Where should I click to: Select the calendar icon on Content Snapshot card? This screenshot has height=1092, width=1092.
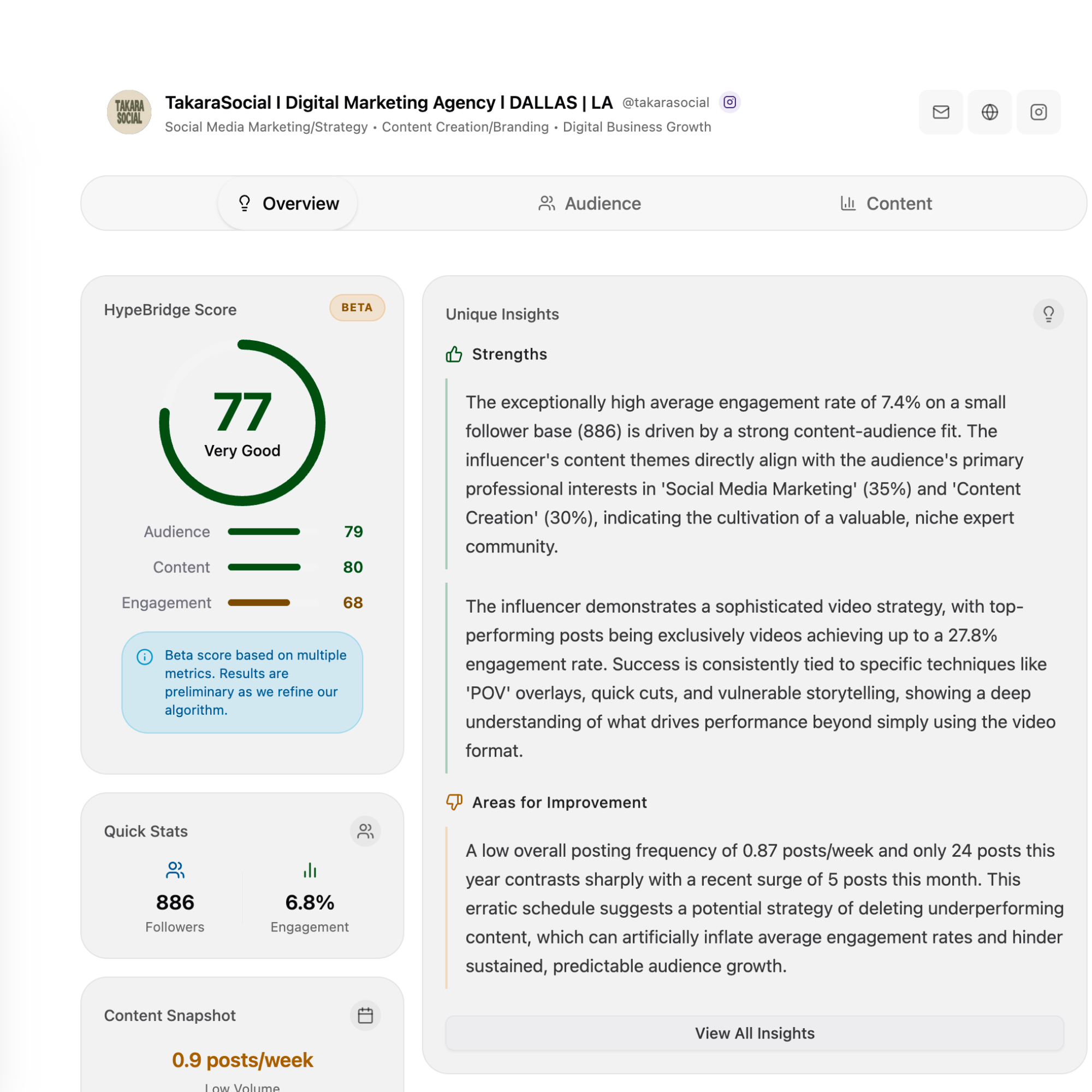click(365, 1016)
